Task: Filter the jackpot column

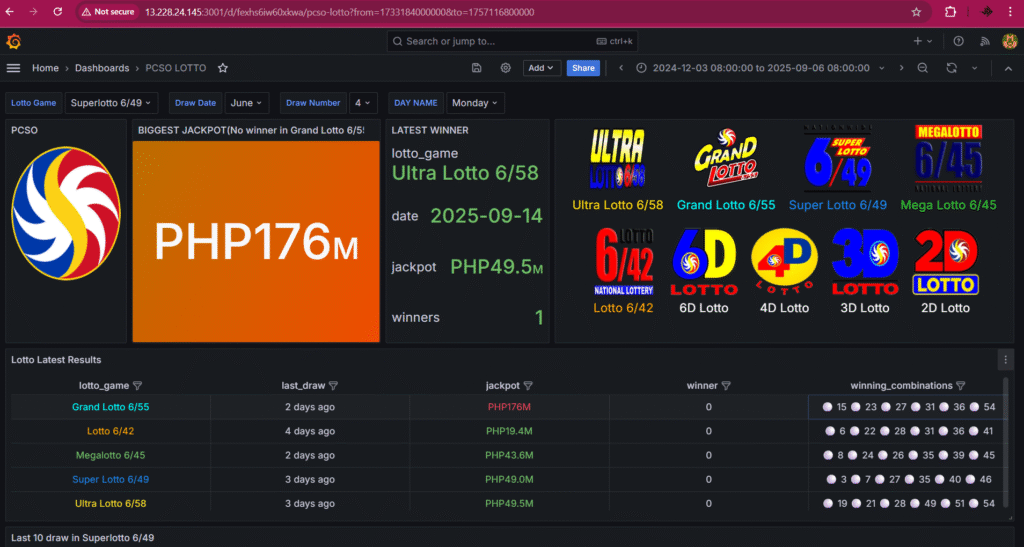Action: (x=528, y=386)
